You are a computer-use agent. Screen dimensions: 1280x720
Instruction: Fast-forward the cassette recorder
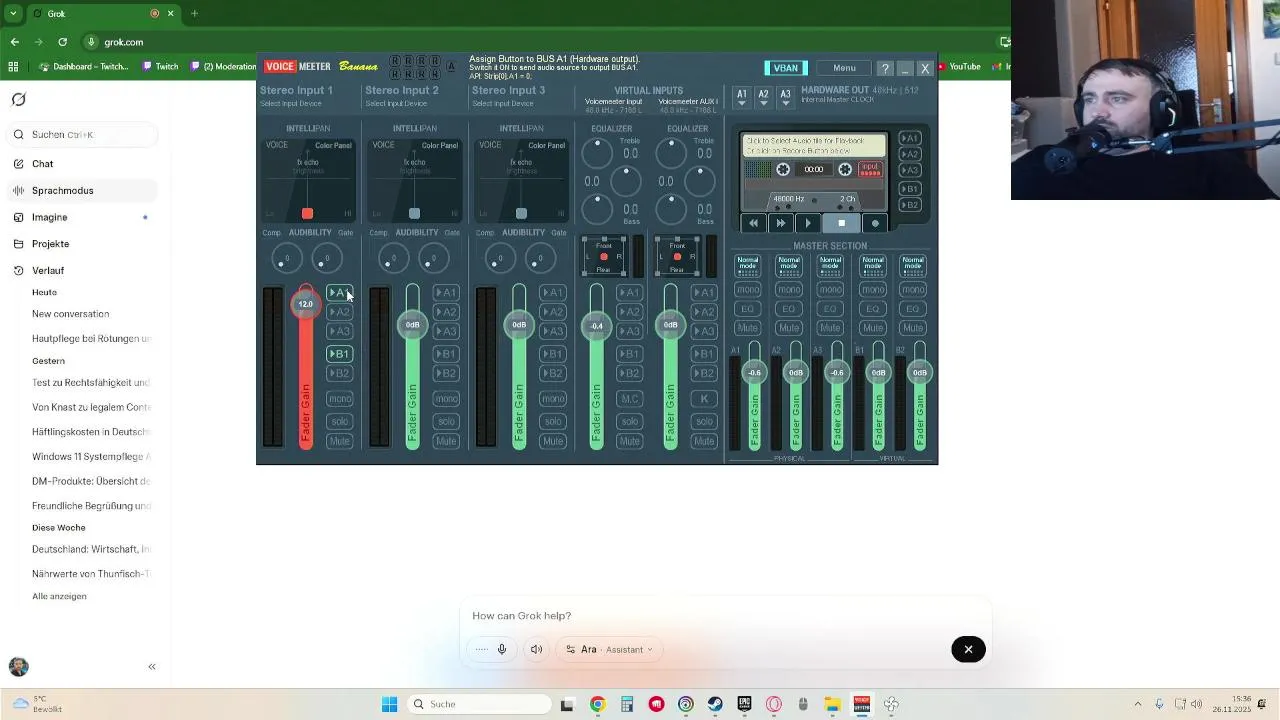click(x=781, y=223)
